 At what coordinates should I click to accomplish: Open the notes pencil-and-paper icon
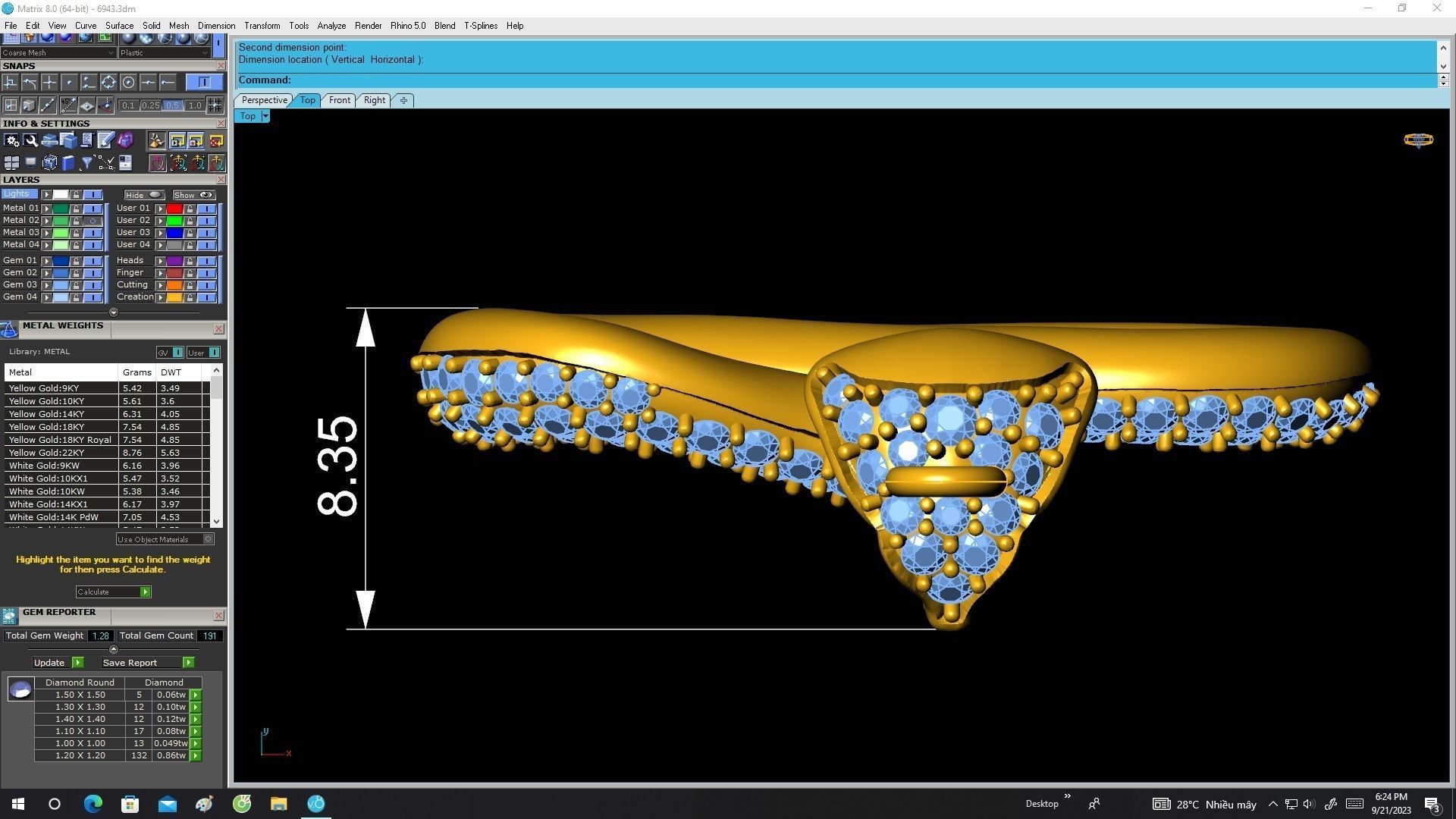(105, 140)
